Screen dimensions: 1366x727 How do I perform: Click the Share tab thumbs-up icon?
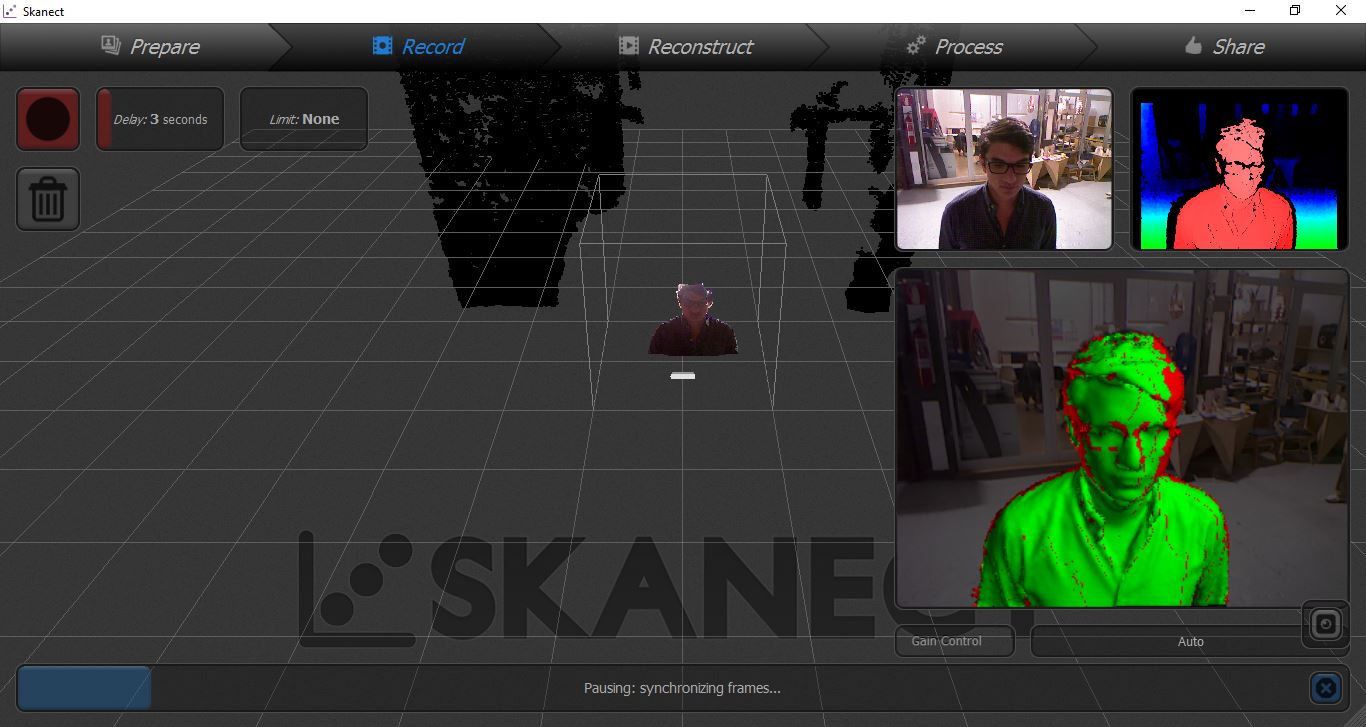pyautogui.click(x=1192, y=45)
